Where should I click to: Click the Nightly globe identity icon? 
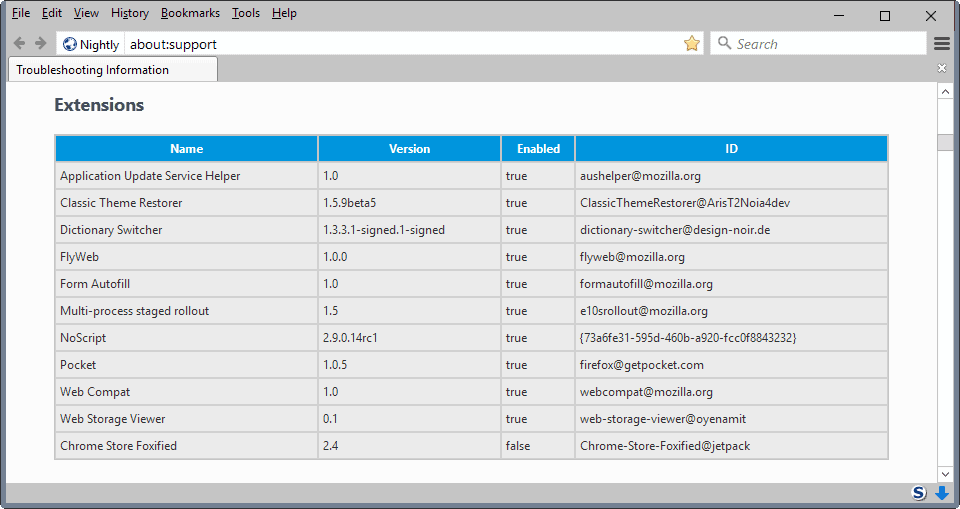pyautogui.click(x=70, y=44)
